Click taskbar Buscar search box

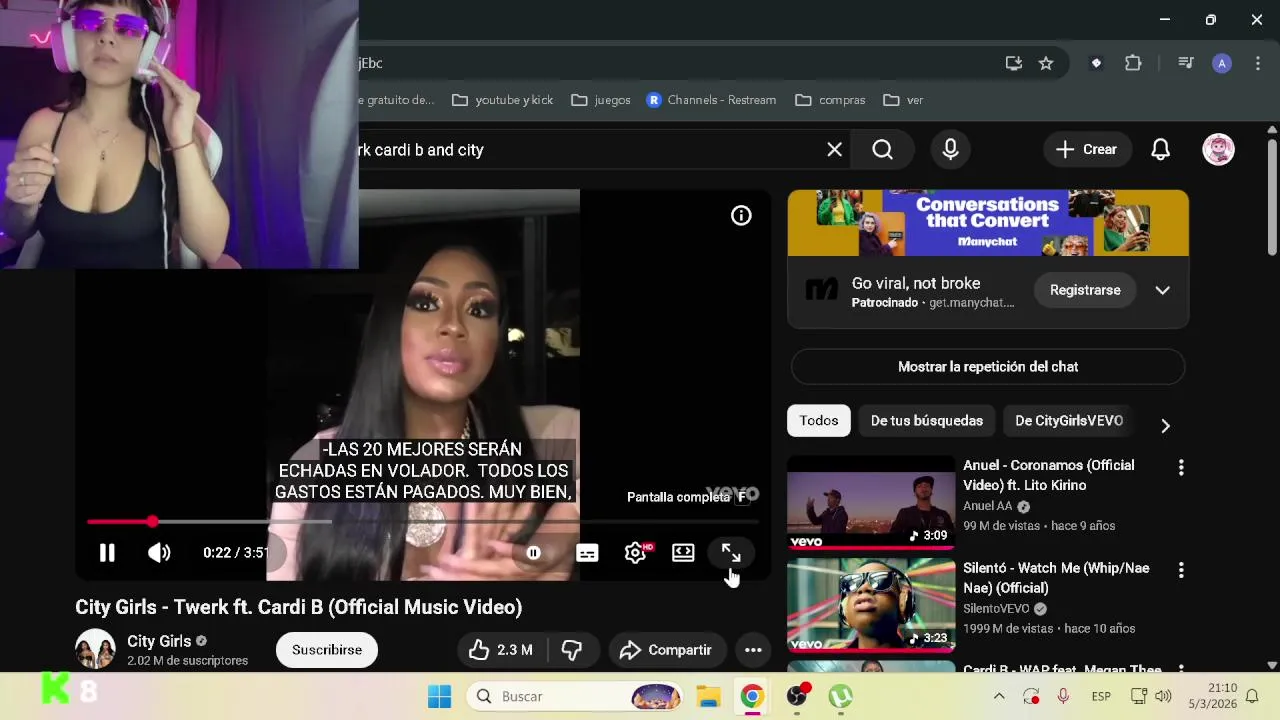tap(577, 696)
